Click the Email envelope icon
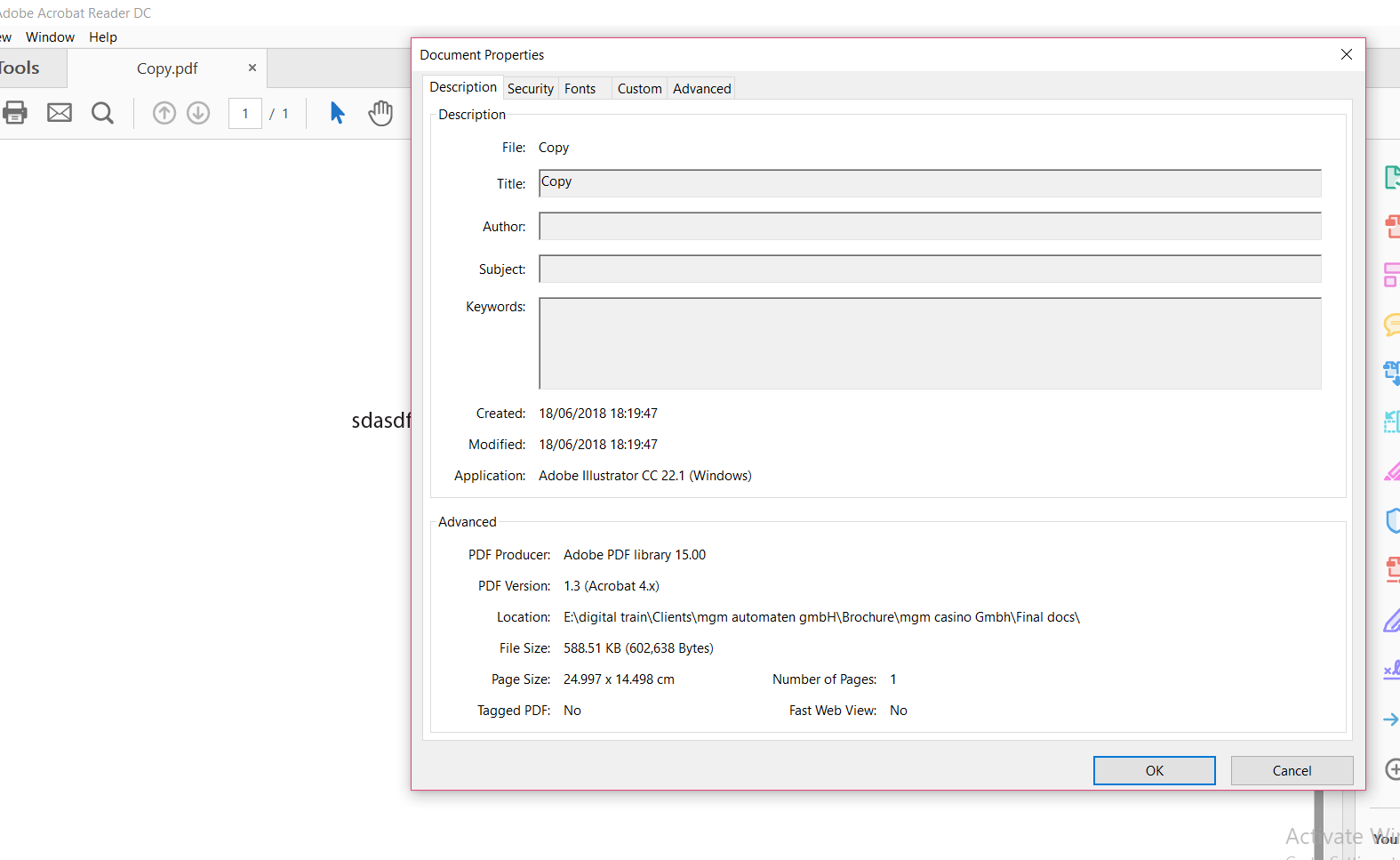This screenshot has width=1400, height=860. click(x=60, y=113)
